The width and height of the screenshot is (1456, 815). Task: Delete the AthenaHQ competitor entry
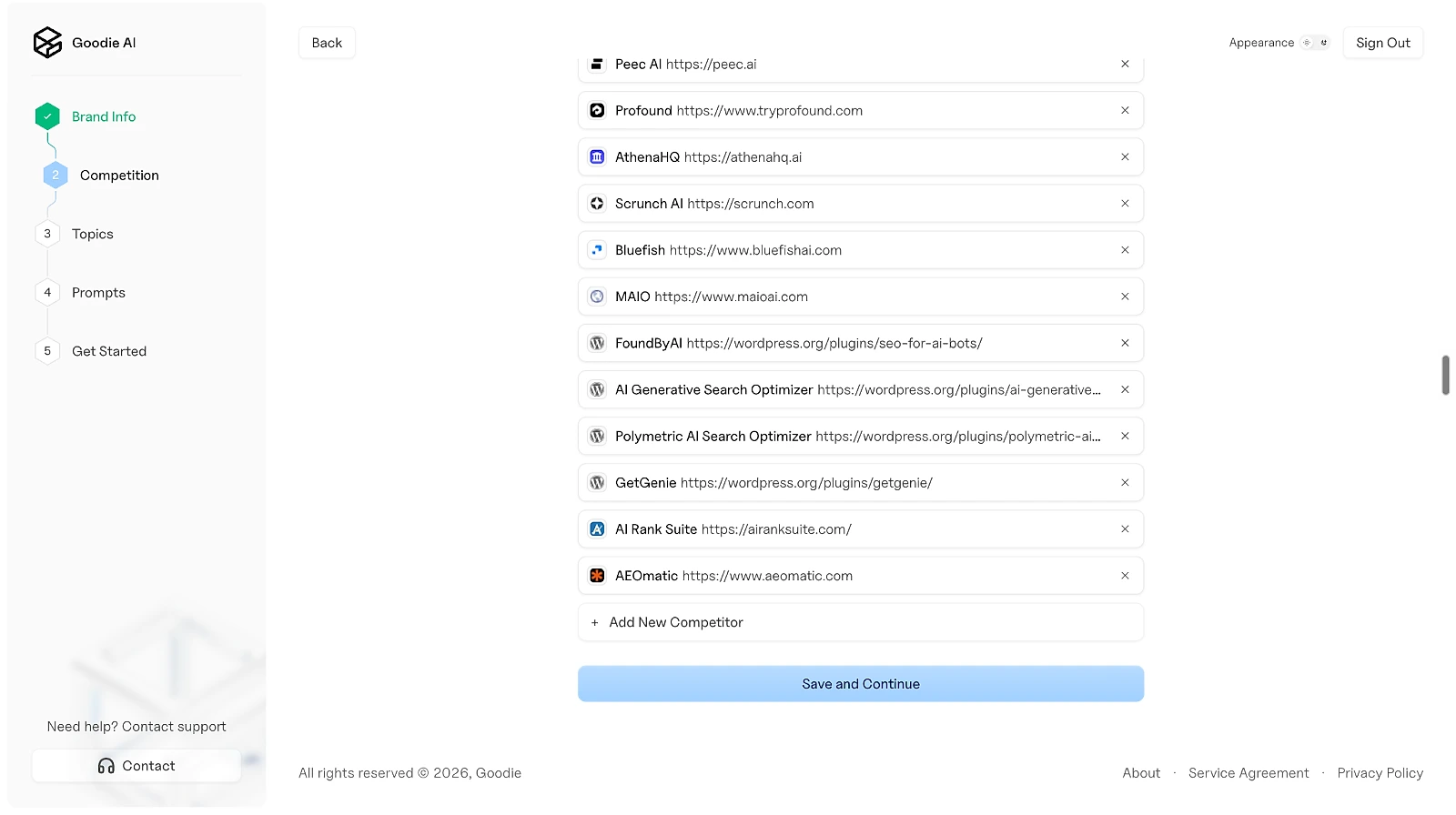click(x=1125, y=156)
